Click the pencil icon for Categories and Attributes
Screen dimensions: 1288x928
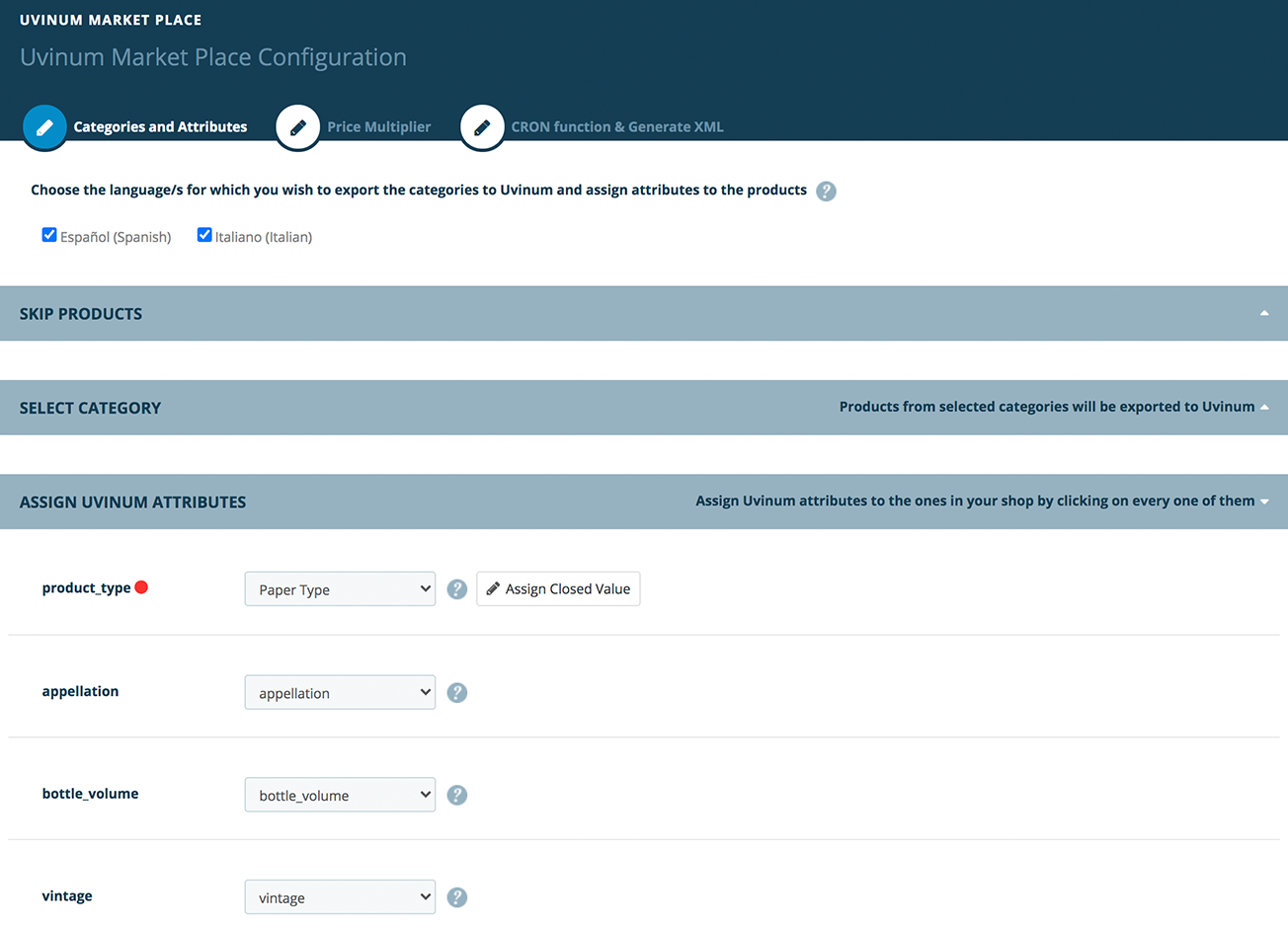pyautogui.click(x=44, y=127)
